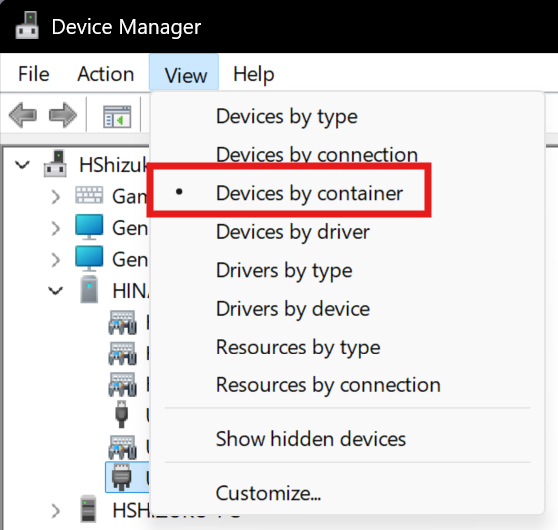Screen dimensions: 558x530
Task: Choose Devices by driver view
Action: [347, 232]
